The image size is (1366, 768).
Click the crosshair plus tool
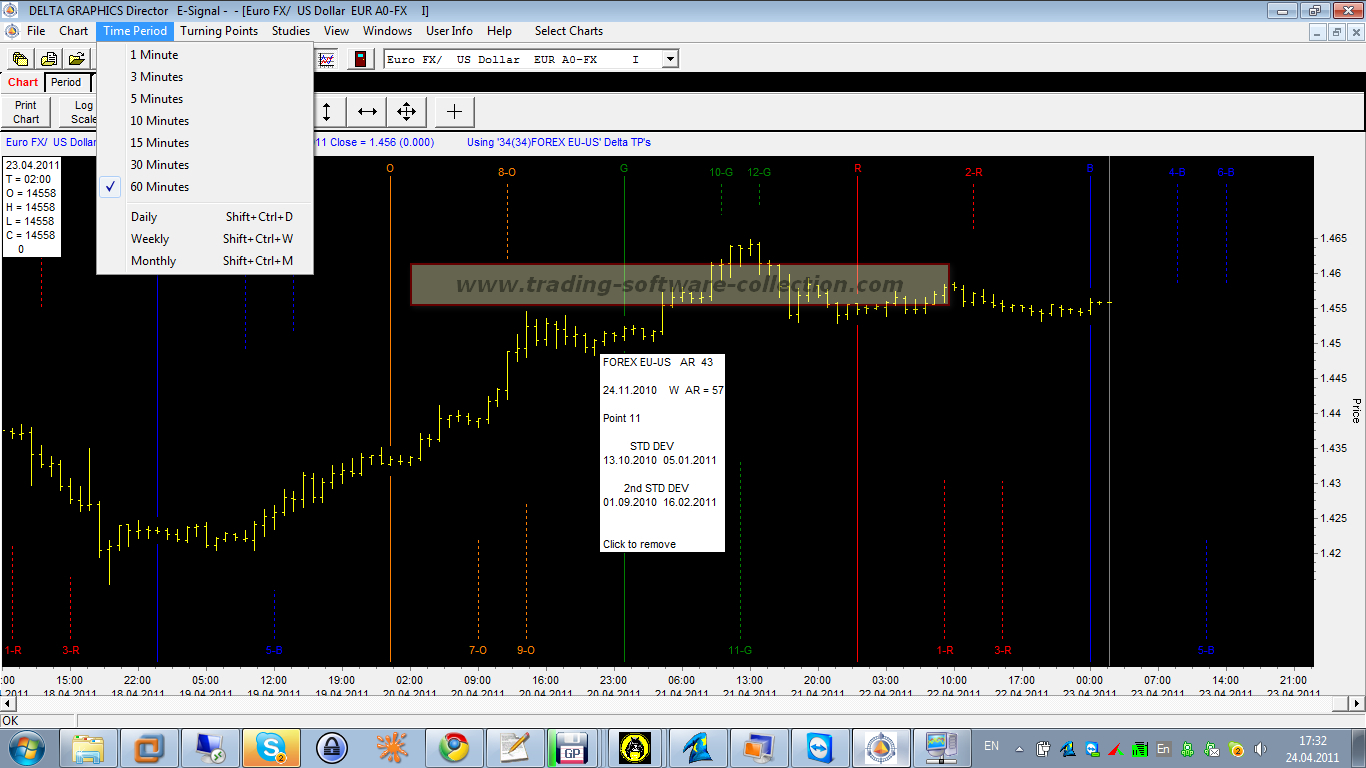point(454,111)
